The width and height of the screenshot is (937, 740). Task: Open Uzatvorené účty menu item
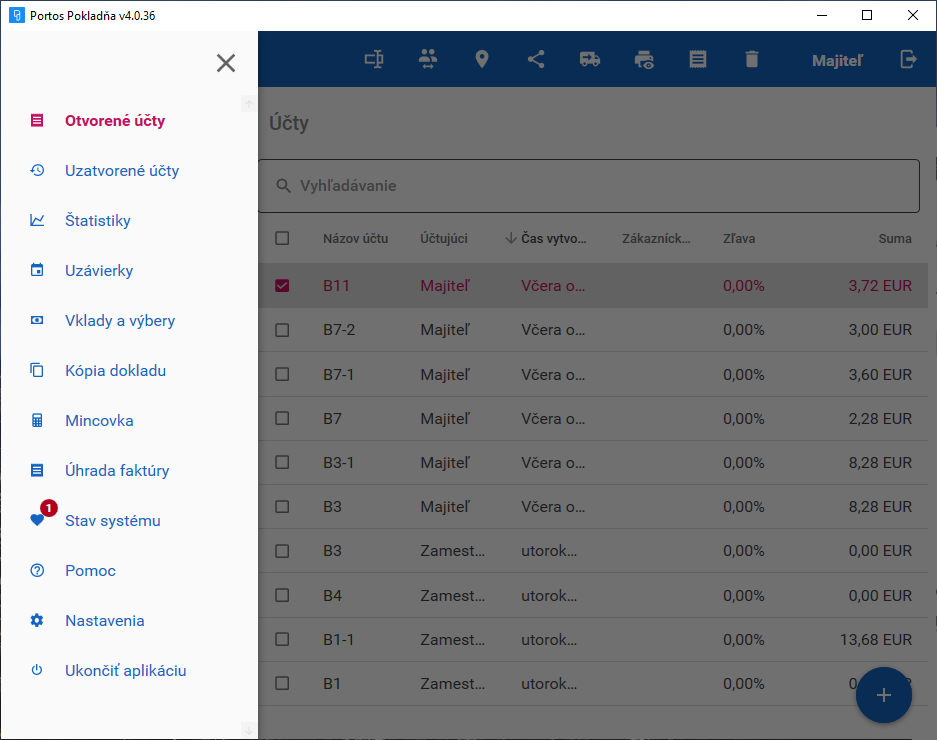point(122,171)
